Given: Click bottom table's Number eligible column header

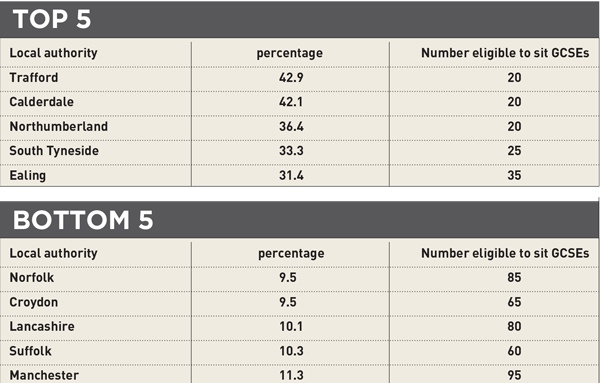Looking at the screenshot, I should (x=505, y=253).
